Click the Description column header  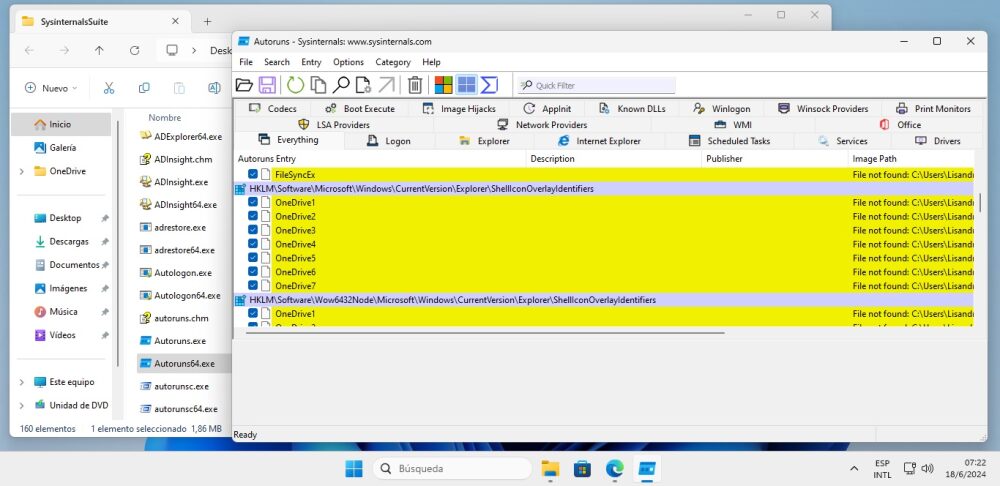[614, 159]
